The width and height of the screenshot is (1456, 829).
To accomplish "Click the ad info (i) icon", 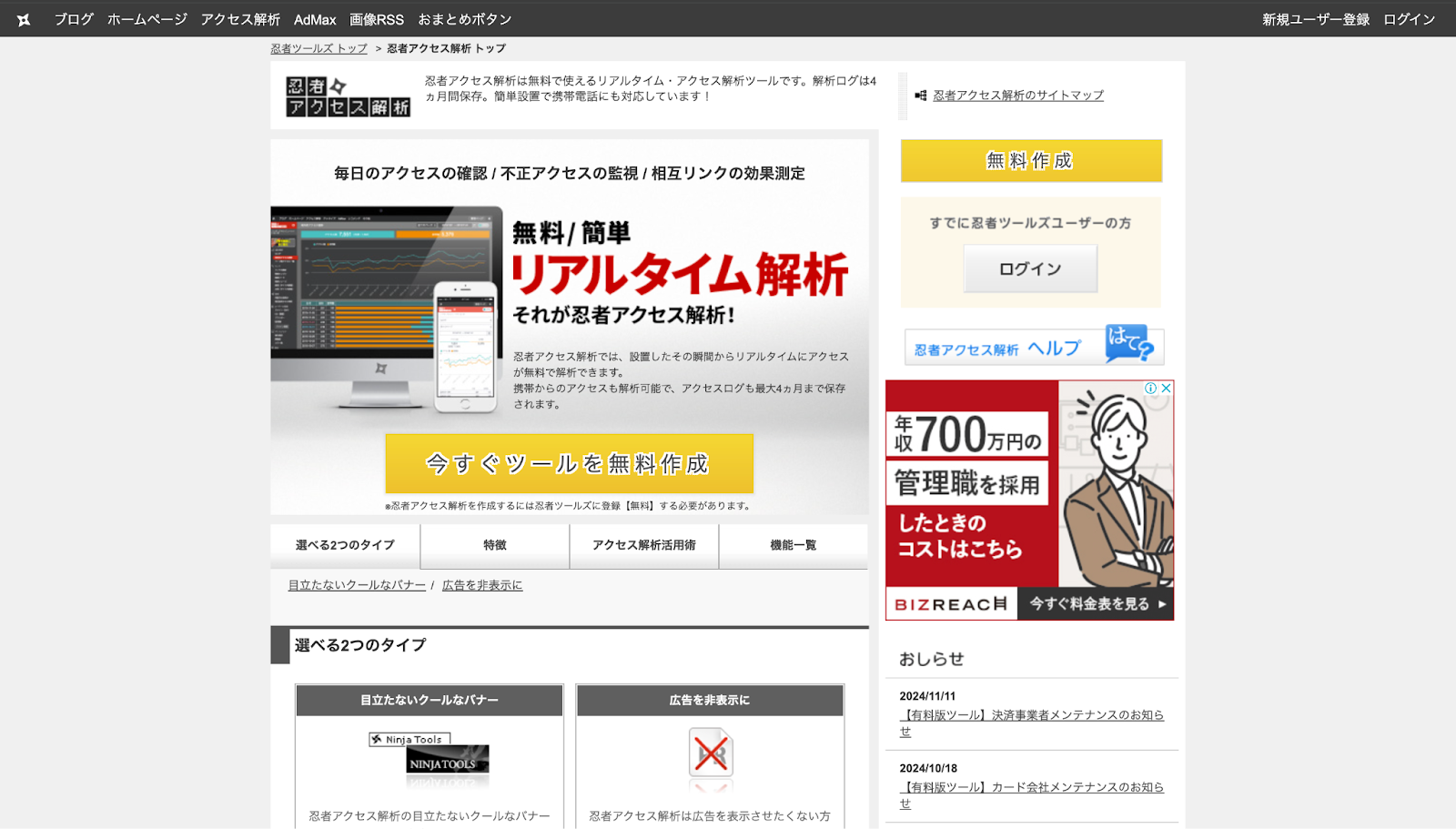I will pyautogui.click(x=1151, y=388).
